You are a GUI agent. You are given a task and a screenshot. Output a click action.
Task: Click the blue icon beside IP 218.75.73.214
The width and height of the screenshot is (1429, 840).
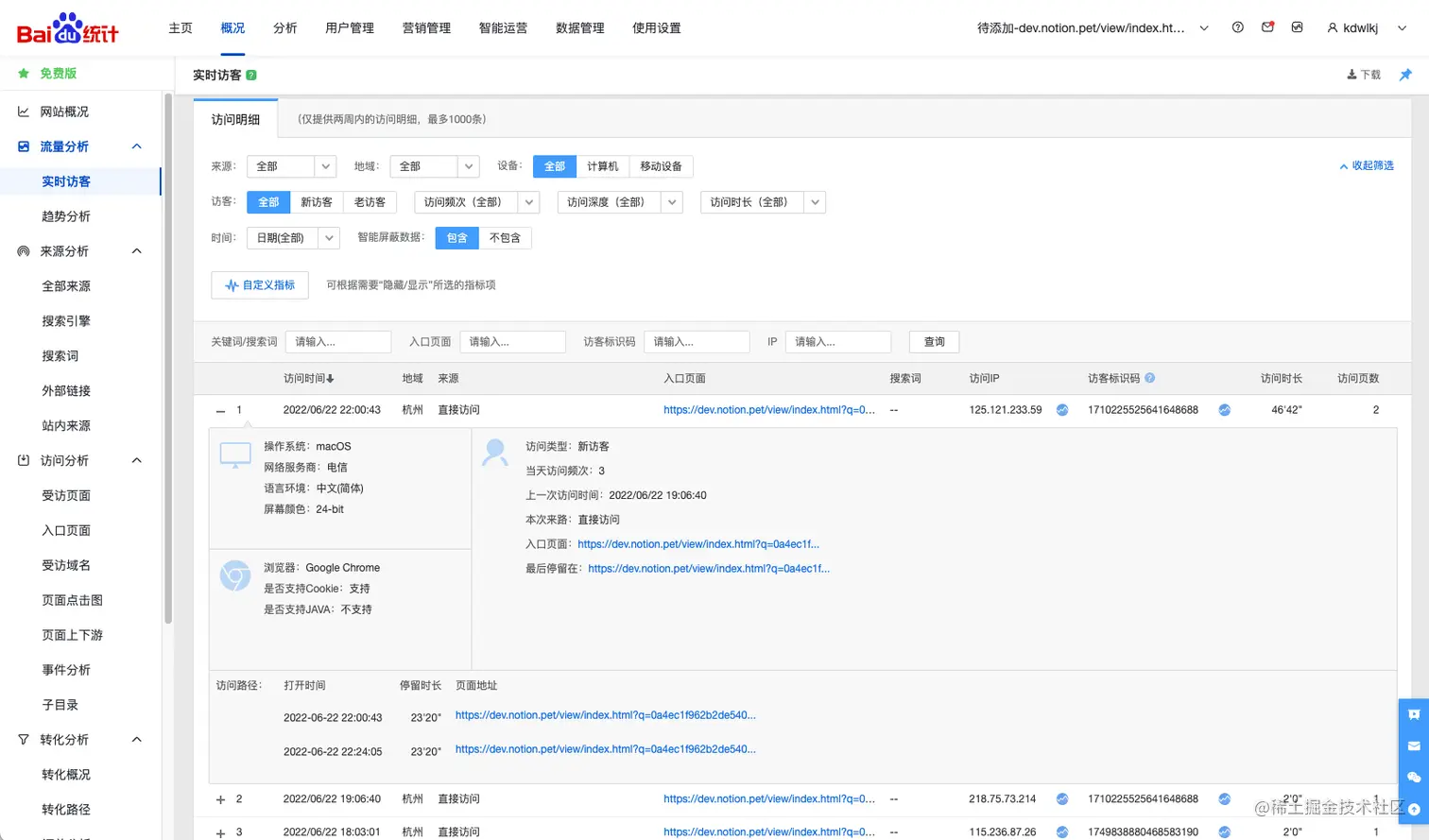pos(1062,799)
